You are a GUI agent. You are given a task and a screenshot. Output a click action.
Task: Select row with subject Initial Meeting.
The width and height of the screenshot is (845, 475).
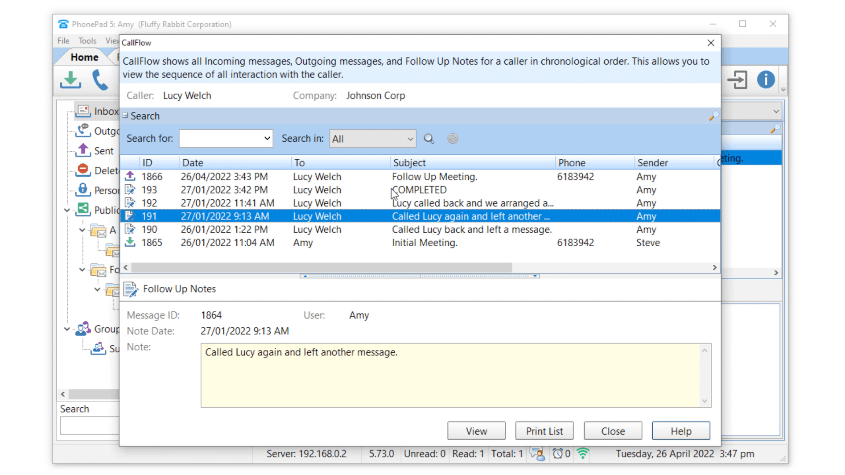(420, 243)
